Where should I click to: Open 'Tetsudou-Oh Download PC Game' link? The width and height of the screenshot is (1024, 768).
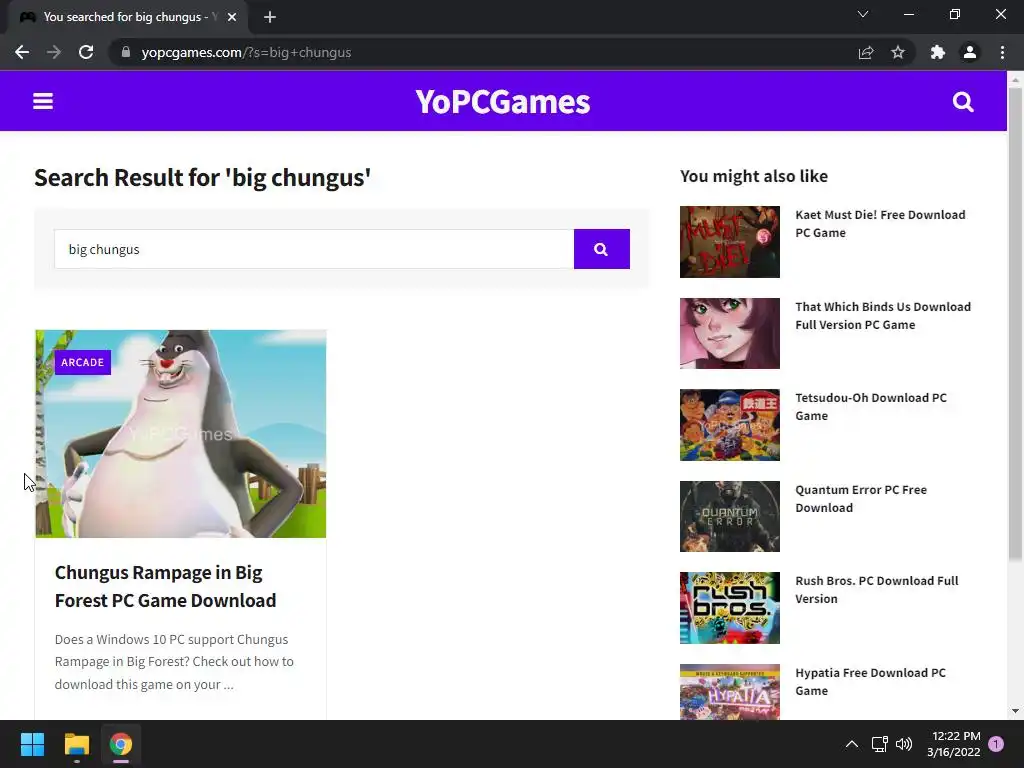[871, 406]
